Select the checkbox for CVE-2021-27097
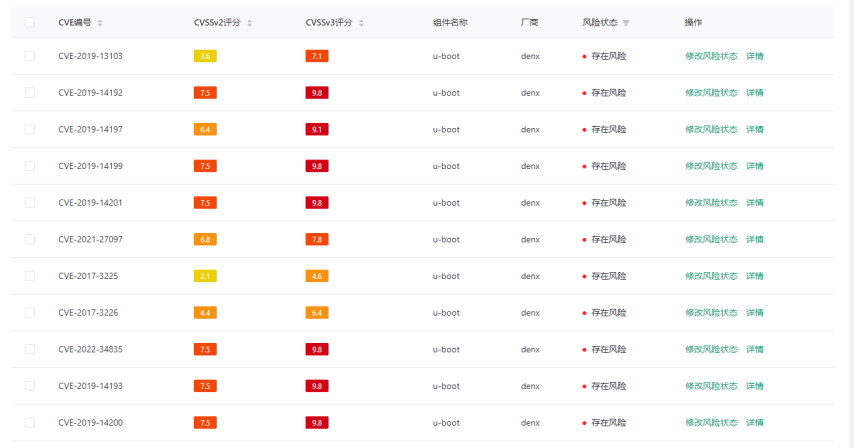Viewport: 854px width, 448px height. (x=29, y=239)
